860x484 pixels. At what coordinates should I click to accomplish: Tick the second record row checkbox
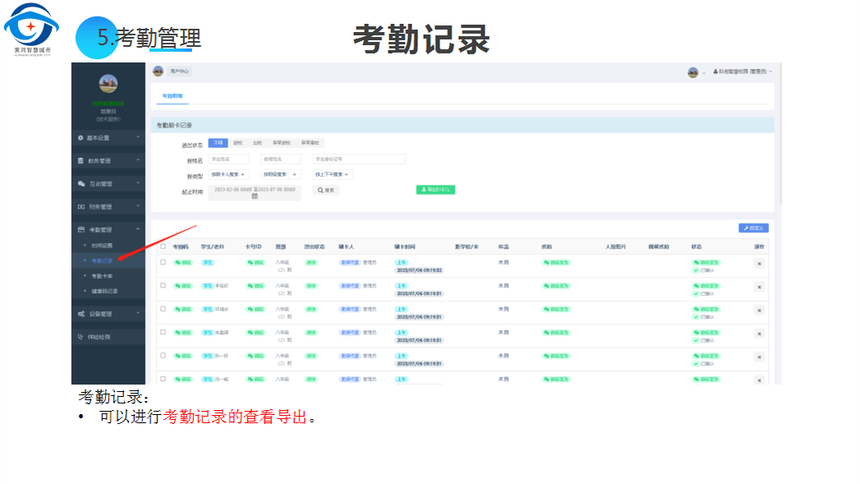tap(163, 286)
